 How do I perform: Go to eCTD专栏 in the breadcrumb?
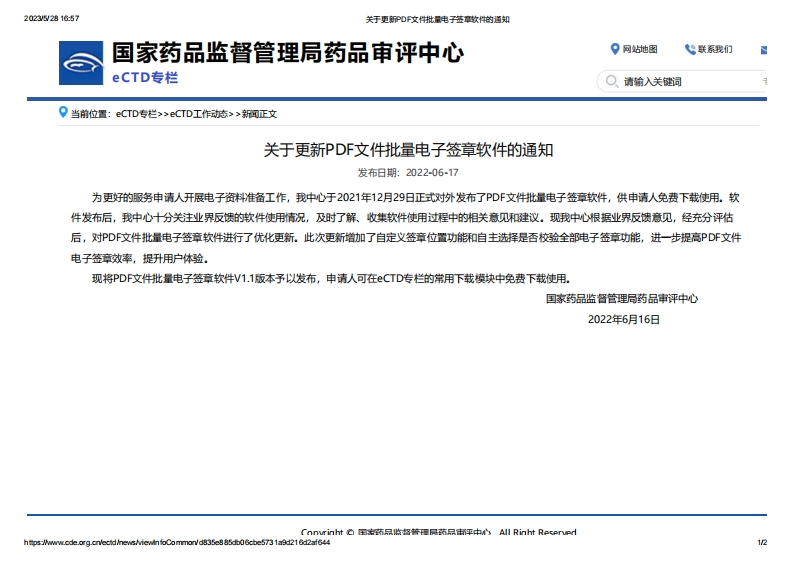pyautogui.click(x=135, y=114)
